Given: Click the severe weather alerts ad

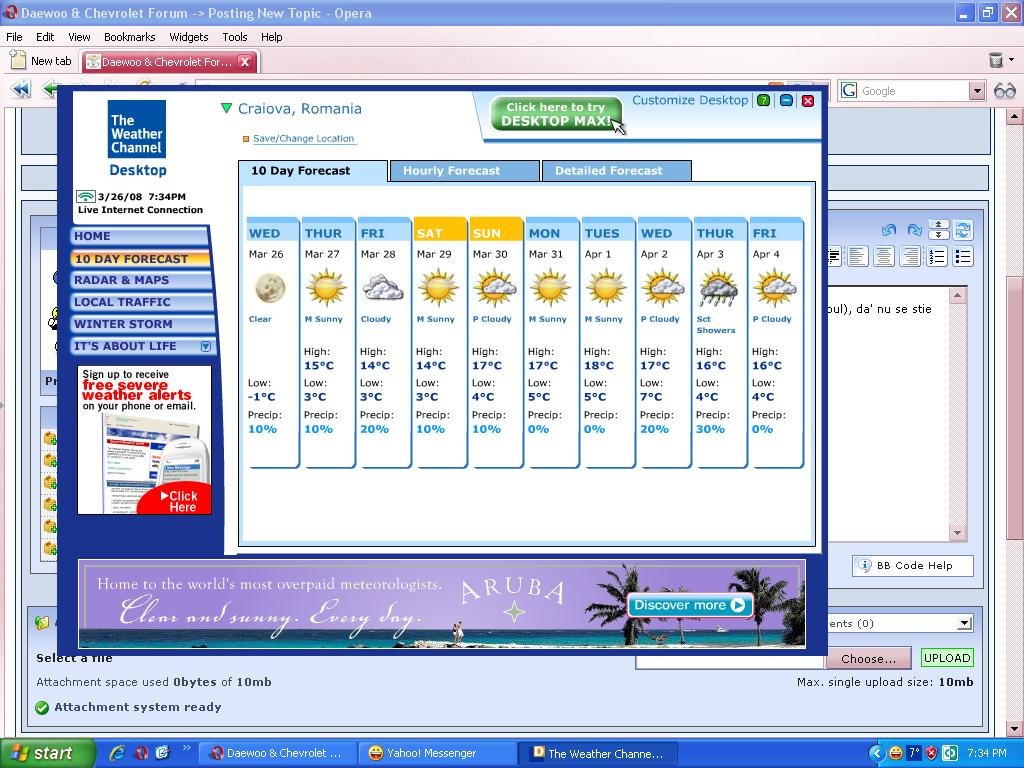Looking at the screenshot, I should tap(144, 440).
